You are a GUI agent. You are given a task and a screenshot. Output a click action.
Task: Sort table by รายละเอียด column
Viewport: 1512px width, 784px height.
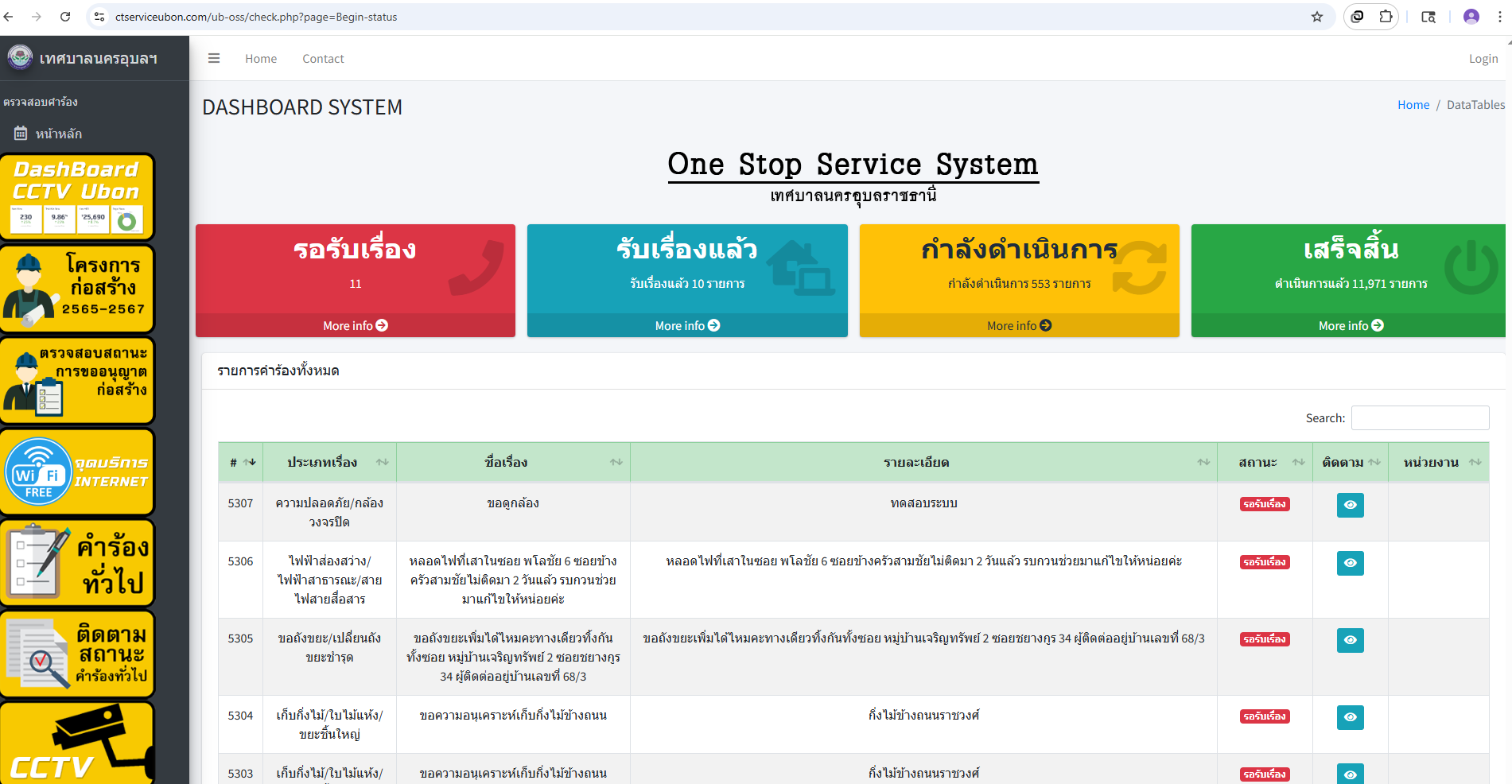point(923,462)
